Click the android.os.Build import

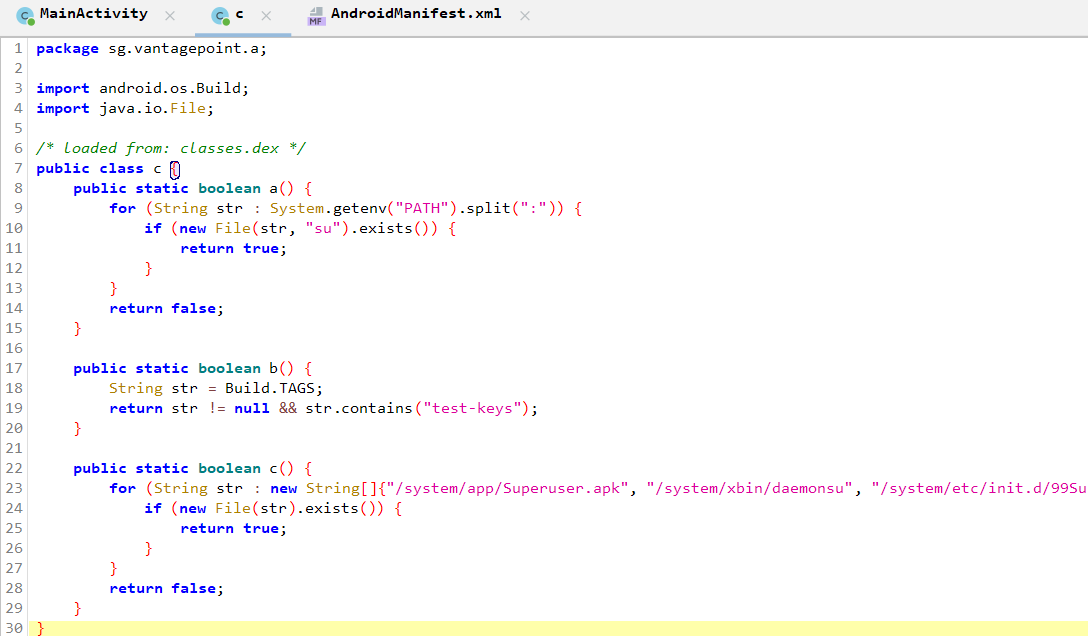pos(170,89)
